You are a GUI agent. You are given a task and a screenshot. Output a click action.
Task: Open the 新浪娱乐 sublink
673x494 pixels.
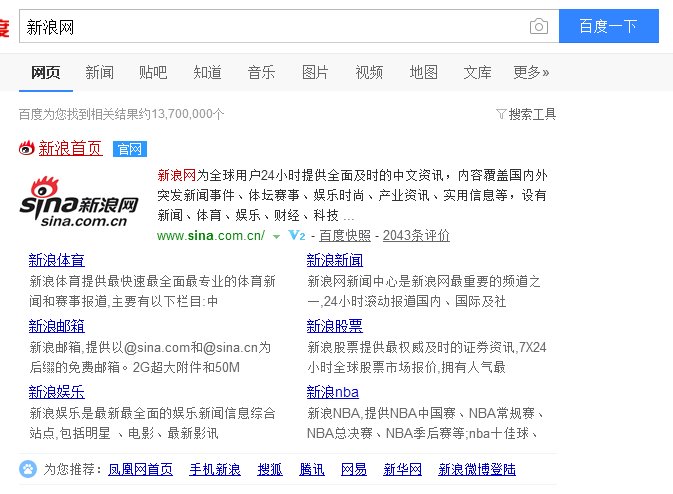click(x=57, y=392)
